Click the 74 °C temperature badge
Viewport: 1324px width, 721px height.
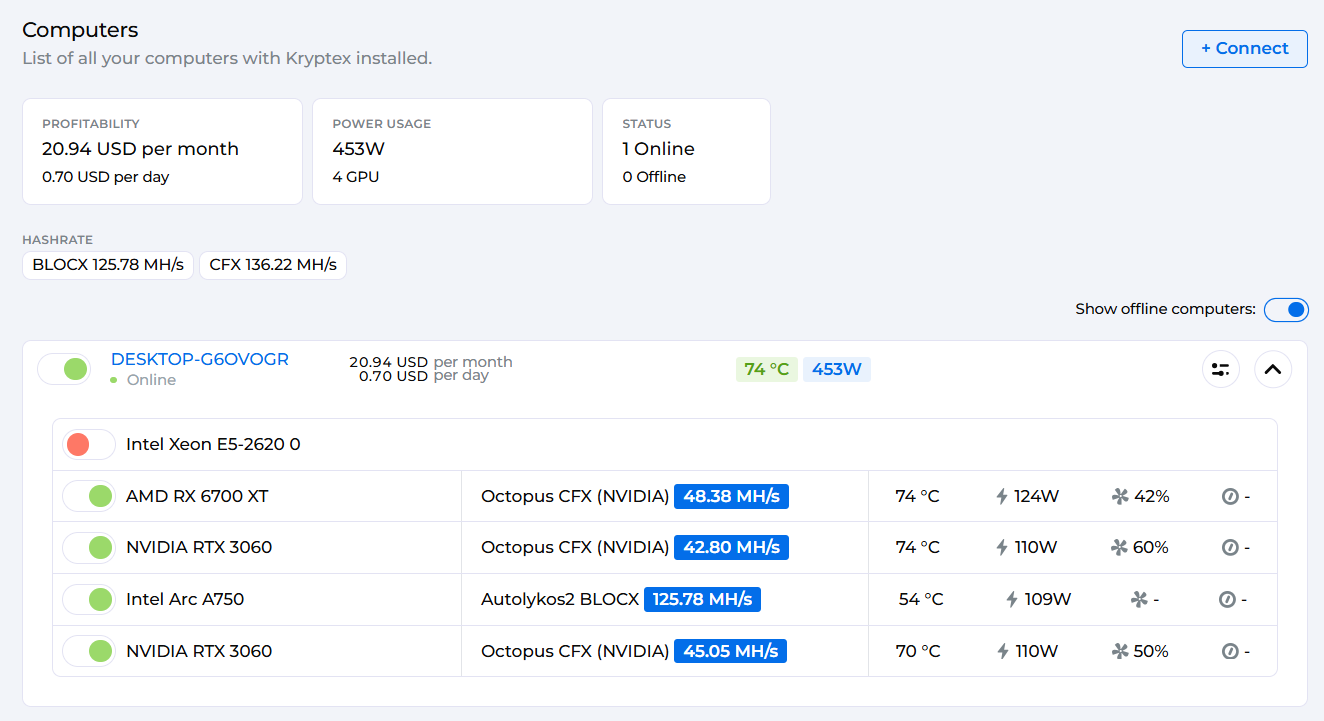(x=766, y=370)
